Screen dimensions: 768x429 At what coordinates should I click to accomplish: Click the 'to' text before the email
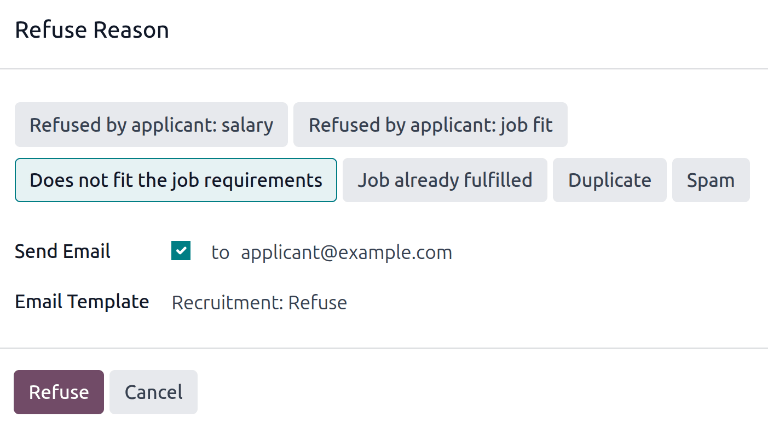tap(220, 252)
